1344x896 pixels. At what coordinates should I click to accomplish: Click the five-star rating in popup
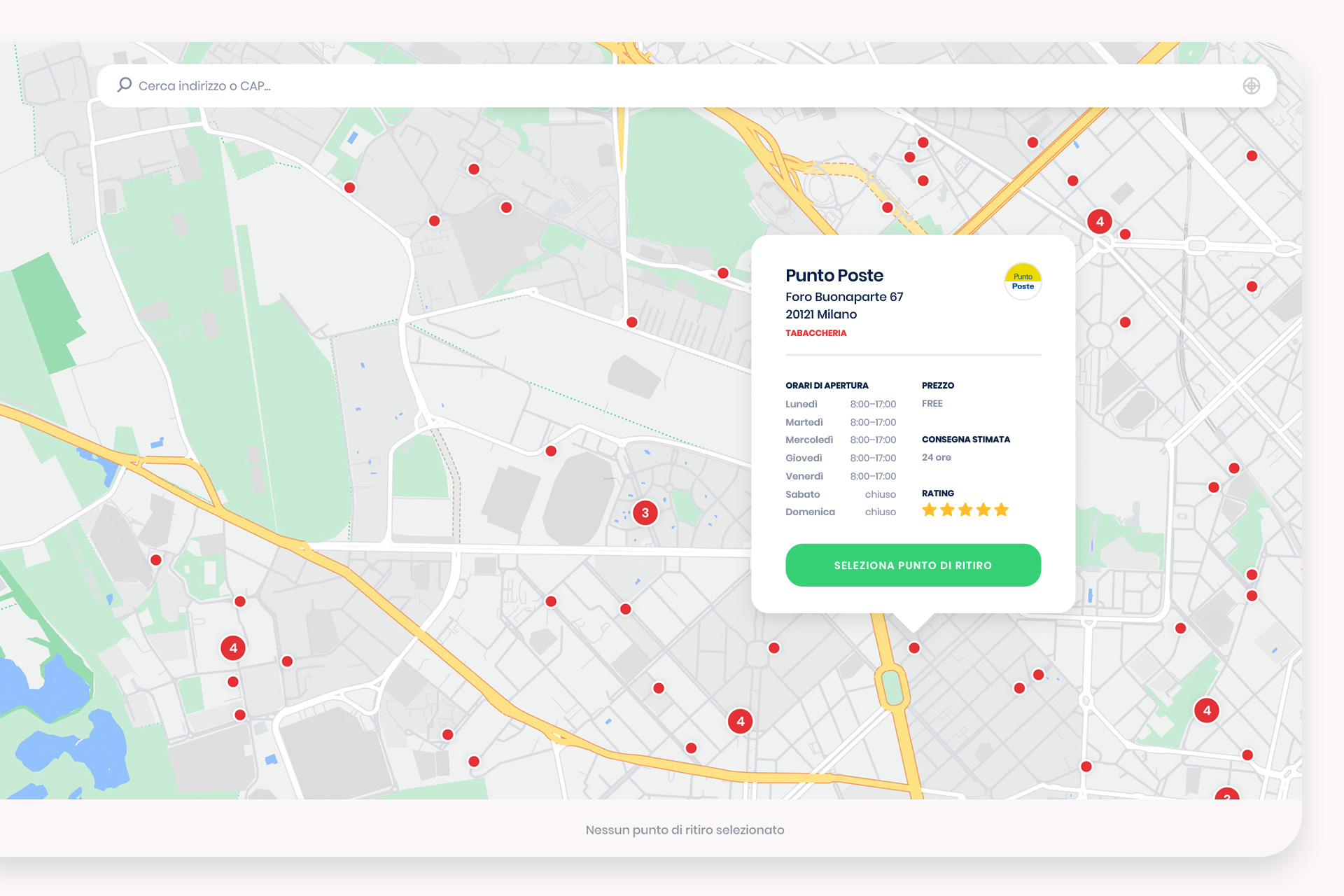coord(965,510)
